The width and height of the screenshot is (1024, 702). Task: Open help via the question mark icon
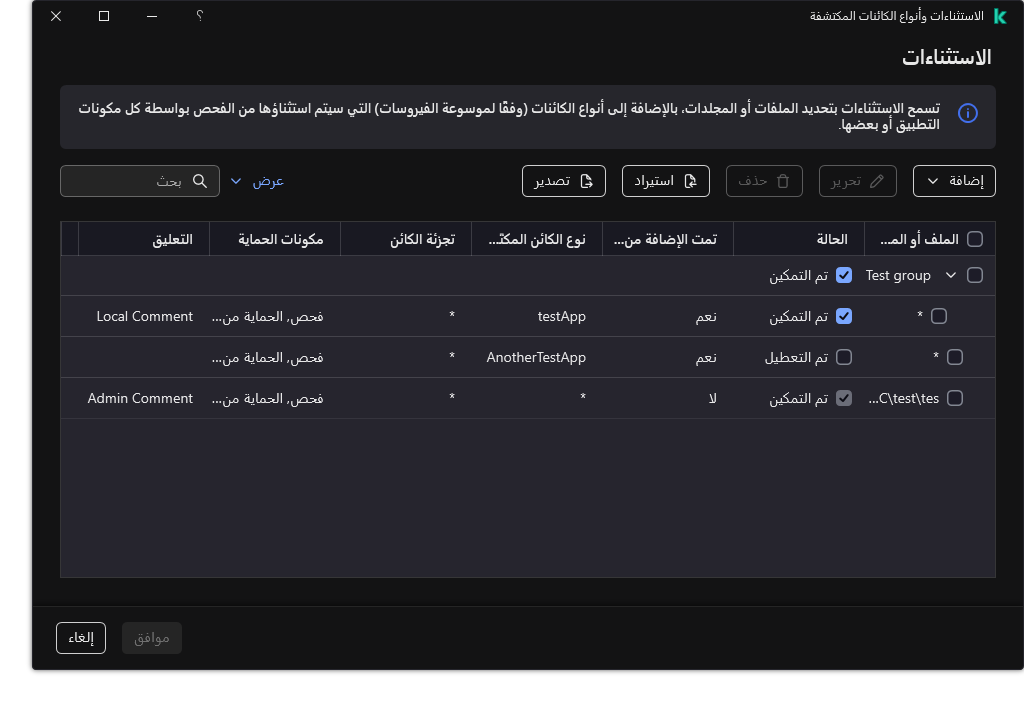[199, 16]
